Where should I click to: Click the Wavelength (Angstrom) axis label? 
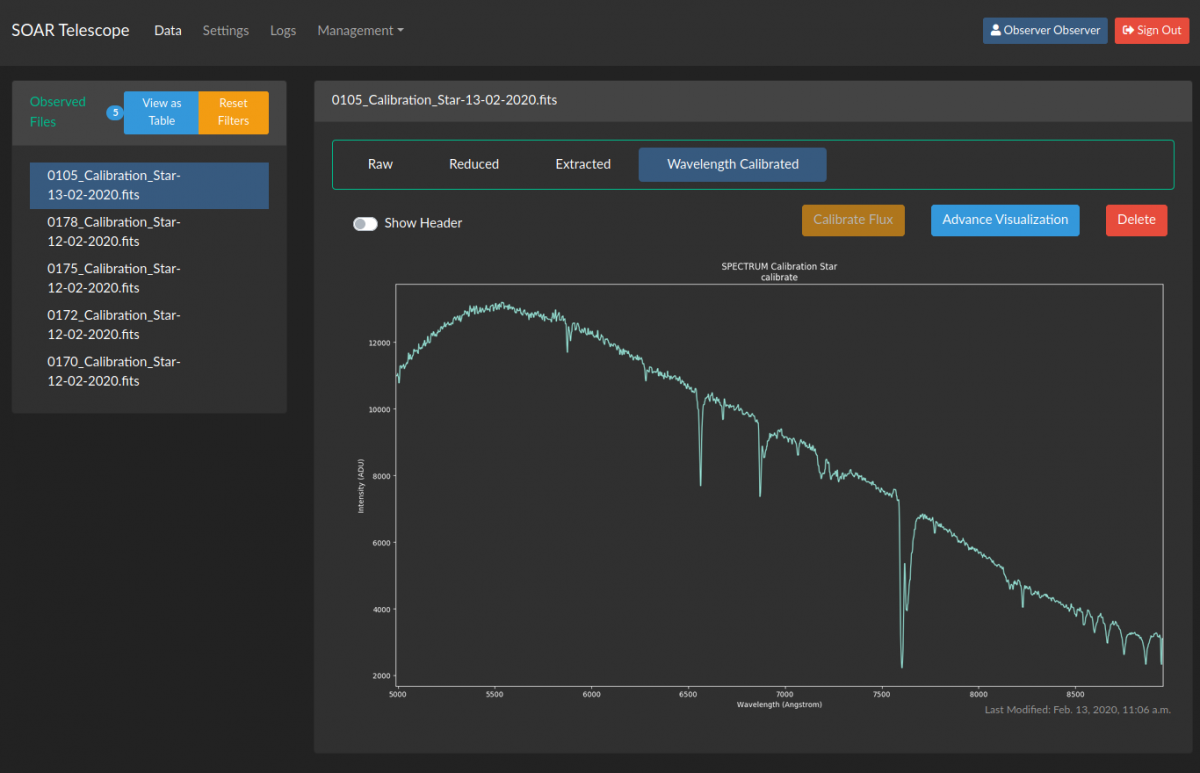tap(779, 704)
